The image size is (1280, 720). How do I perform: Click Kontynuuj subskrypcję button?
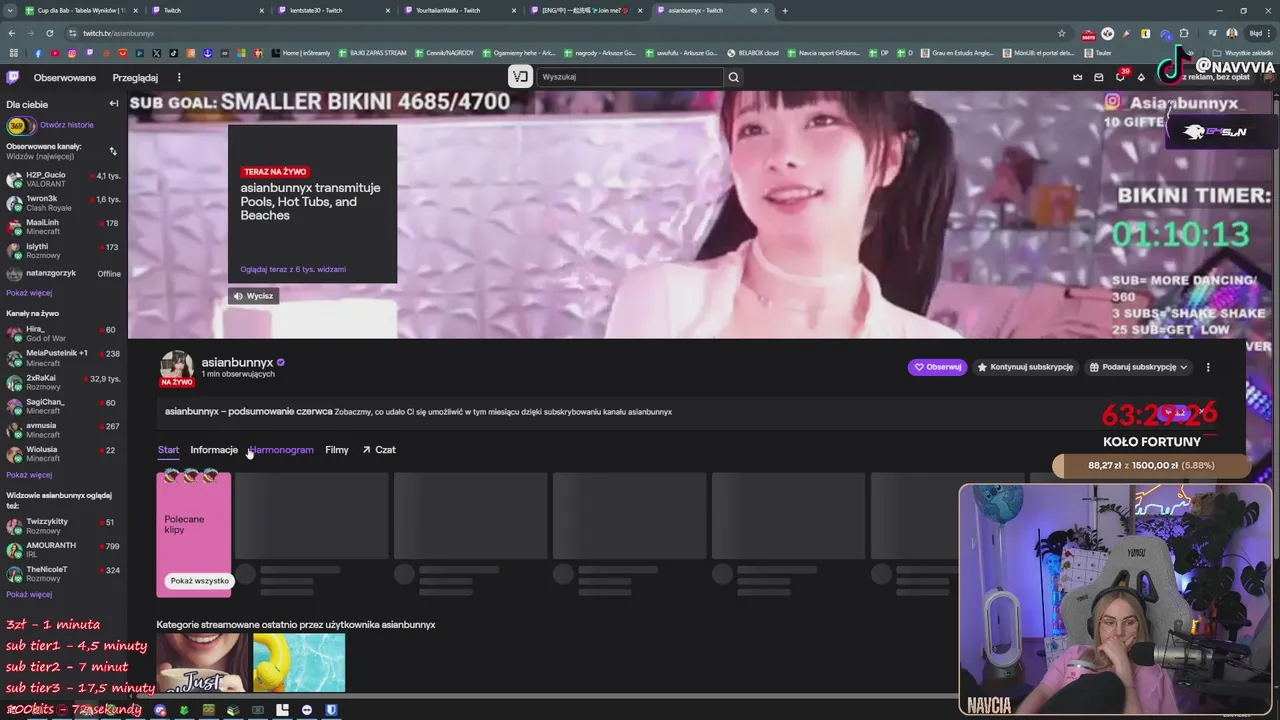coord(1025,367)
